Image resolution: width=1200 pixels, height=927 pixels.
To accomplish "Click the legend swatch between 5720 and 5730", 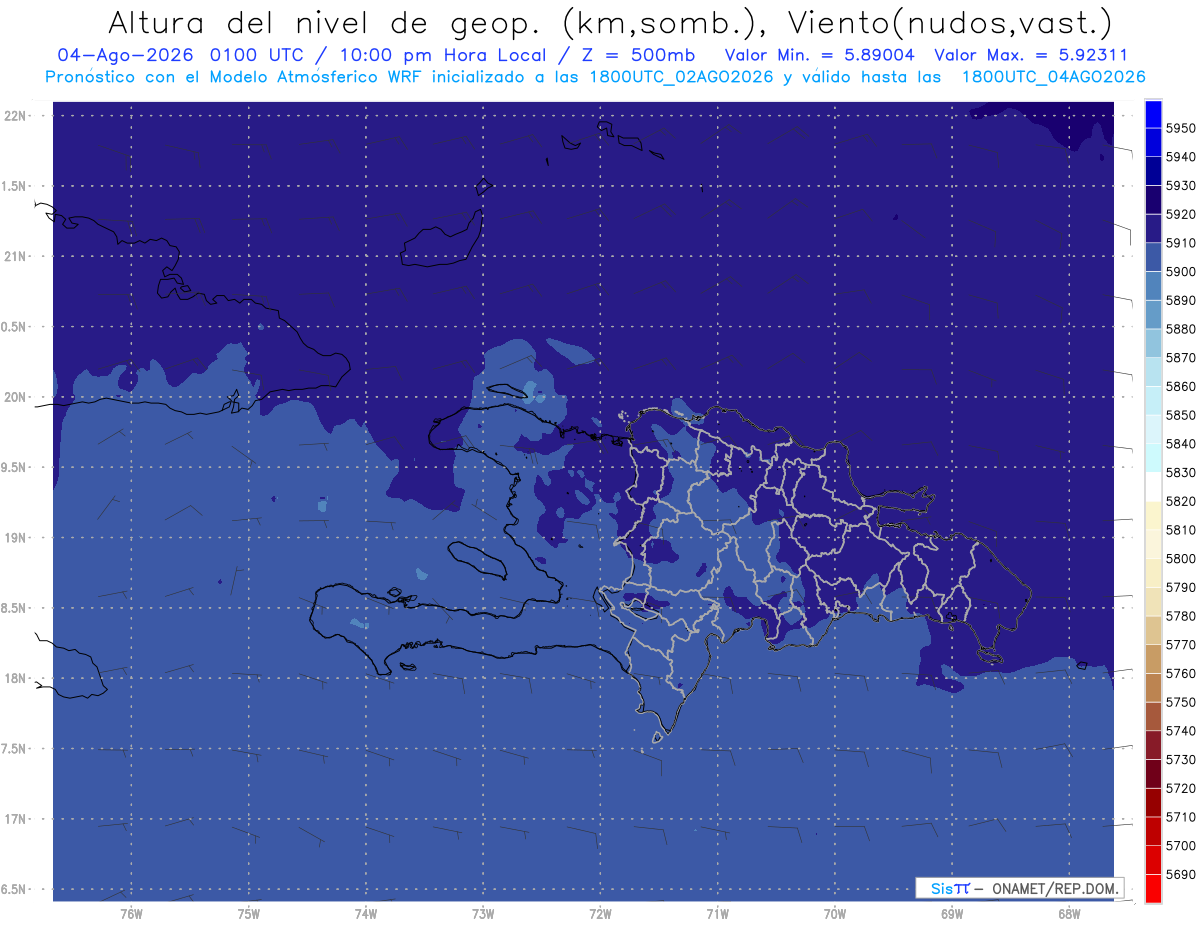I will pos(1153,773).
